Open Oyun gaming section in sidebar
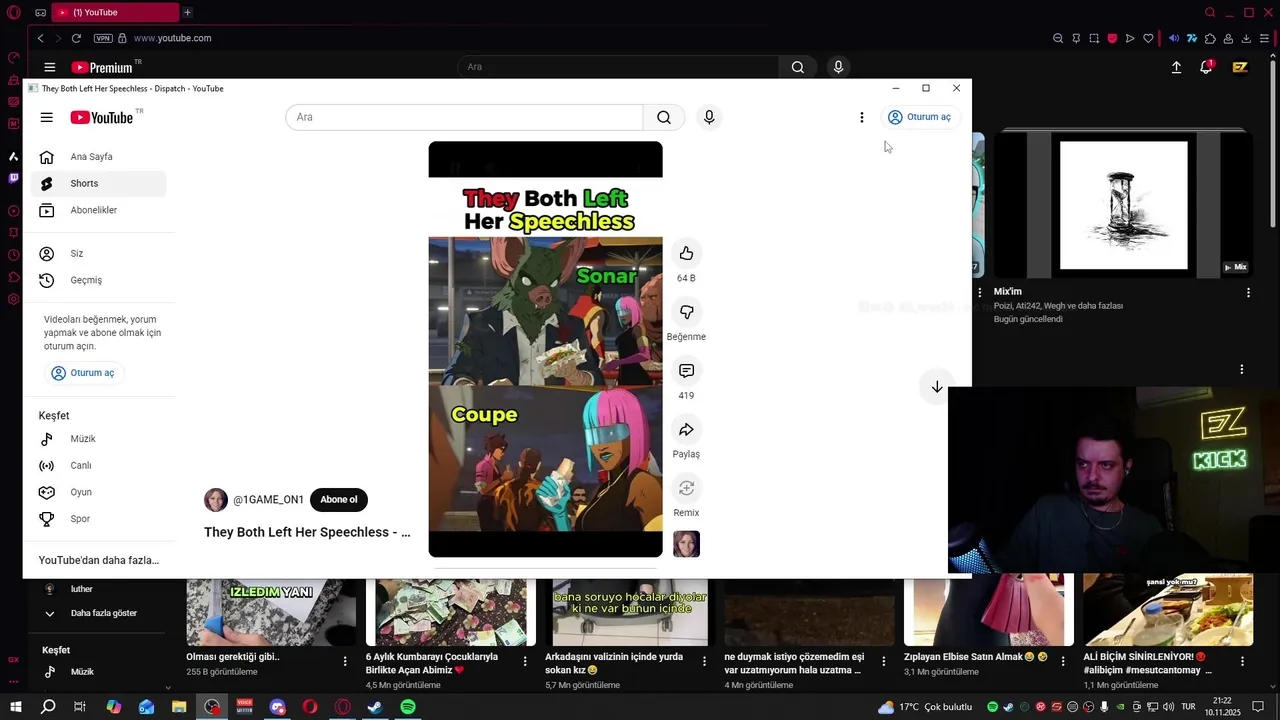The image size is (1280, 720). tap(98, 492)
